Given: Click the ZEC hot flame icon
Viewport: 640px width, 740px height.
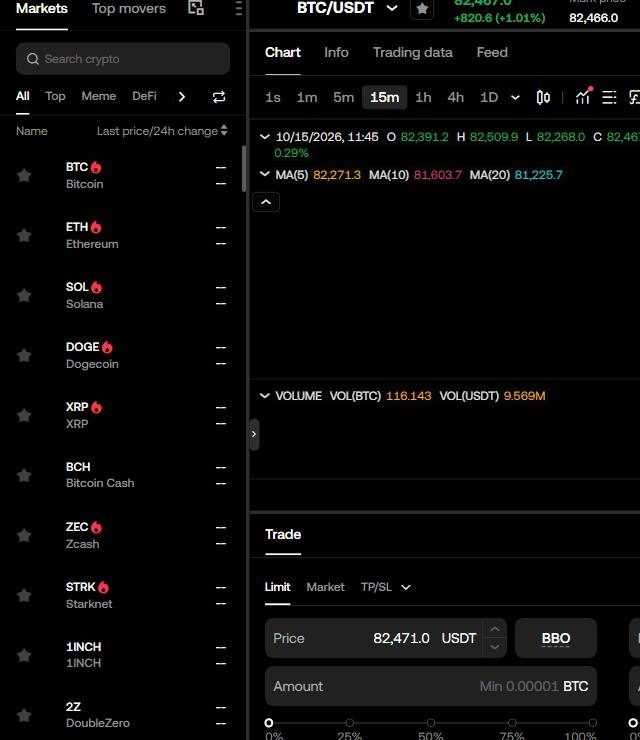Looking at the screenshot, I should pos(96,527).
